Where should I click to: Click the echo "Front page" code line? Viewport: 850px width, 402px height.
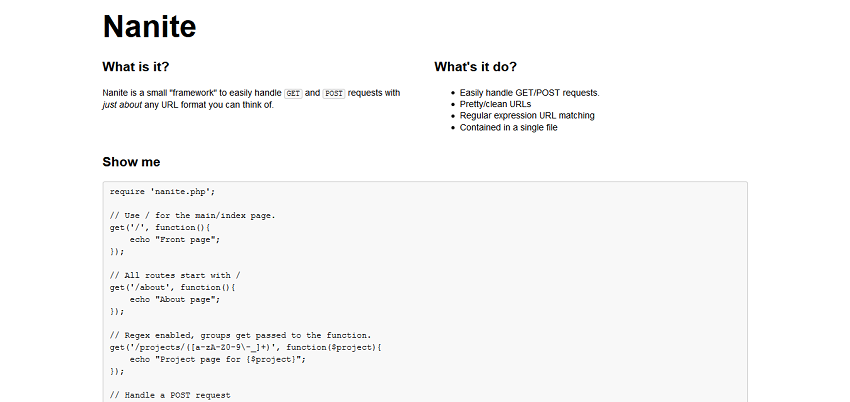175,239
